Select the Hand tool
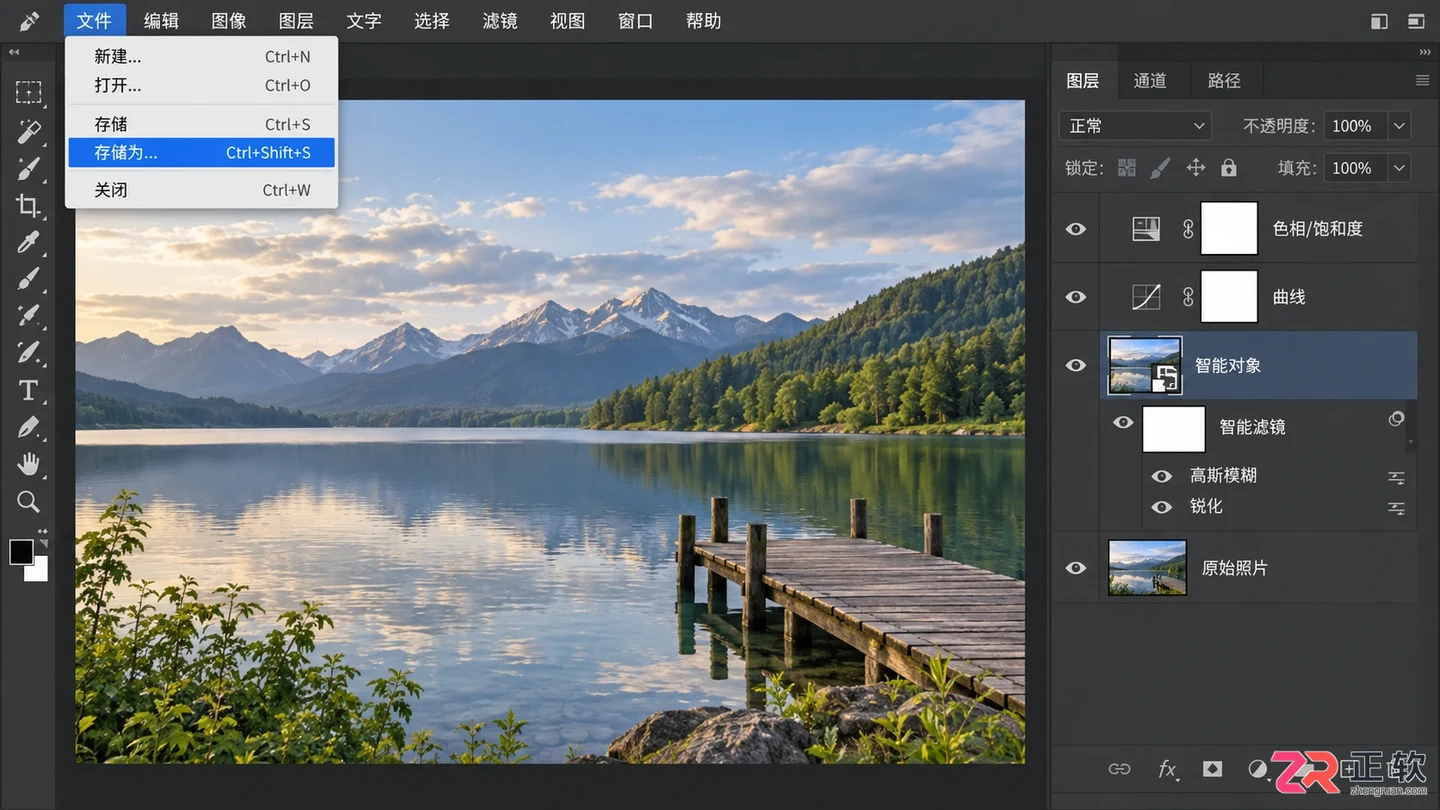This screenshot has width=1440, height=810. coord(28,464)
